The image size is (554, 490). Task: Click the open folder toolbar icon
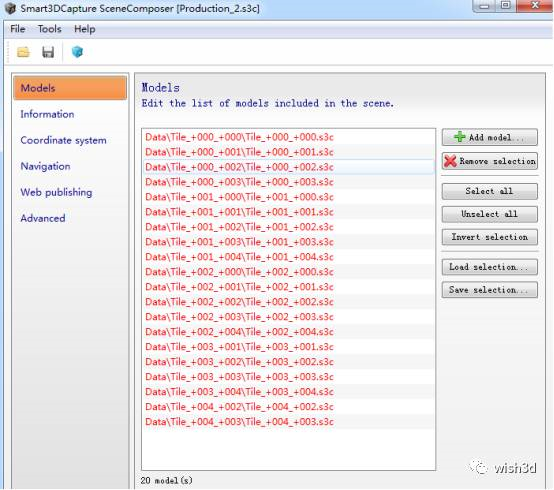23,52
